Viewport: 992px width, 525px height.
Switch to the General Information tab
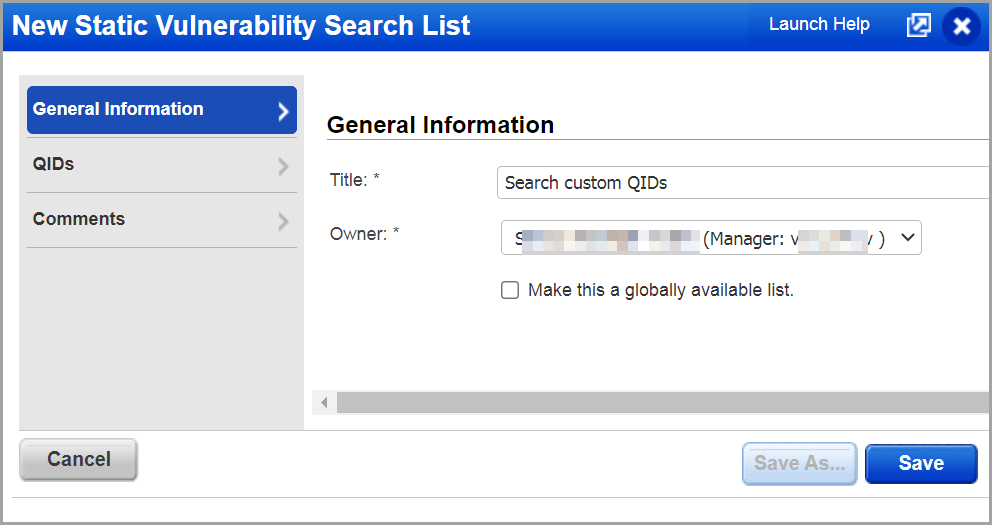point(118,110)
